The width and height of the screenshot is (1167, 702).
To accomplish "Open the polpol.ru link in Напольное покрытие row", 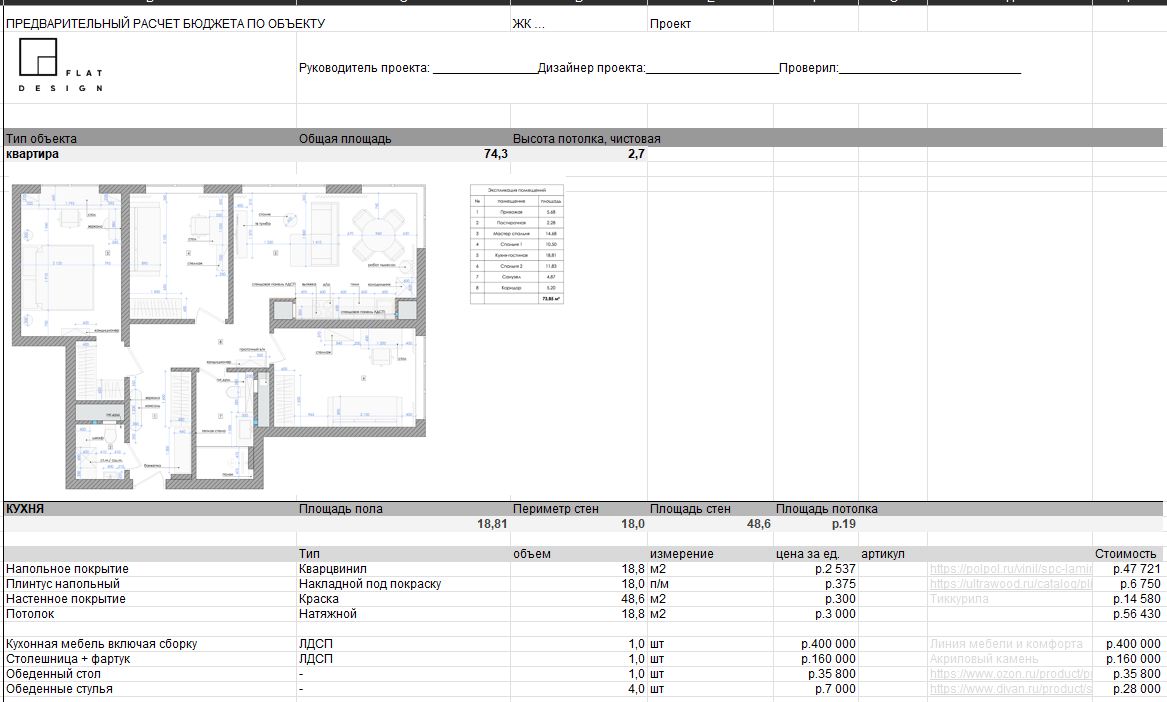I will click(1010, 569).
